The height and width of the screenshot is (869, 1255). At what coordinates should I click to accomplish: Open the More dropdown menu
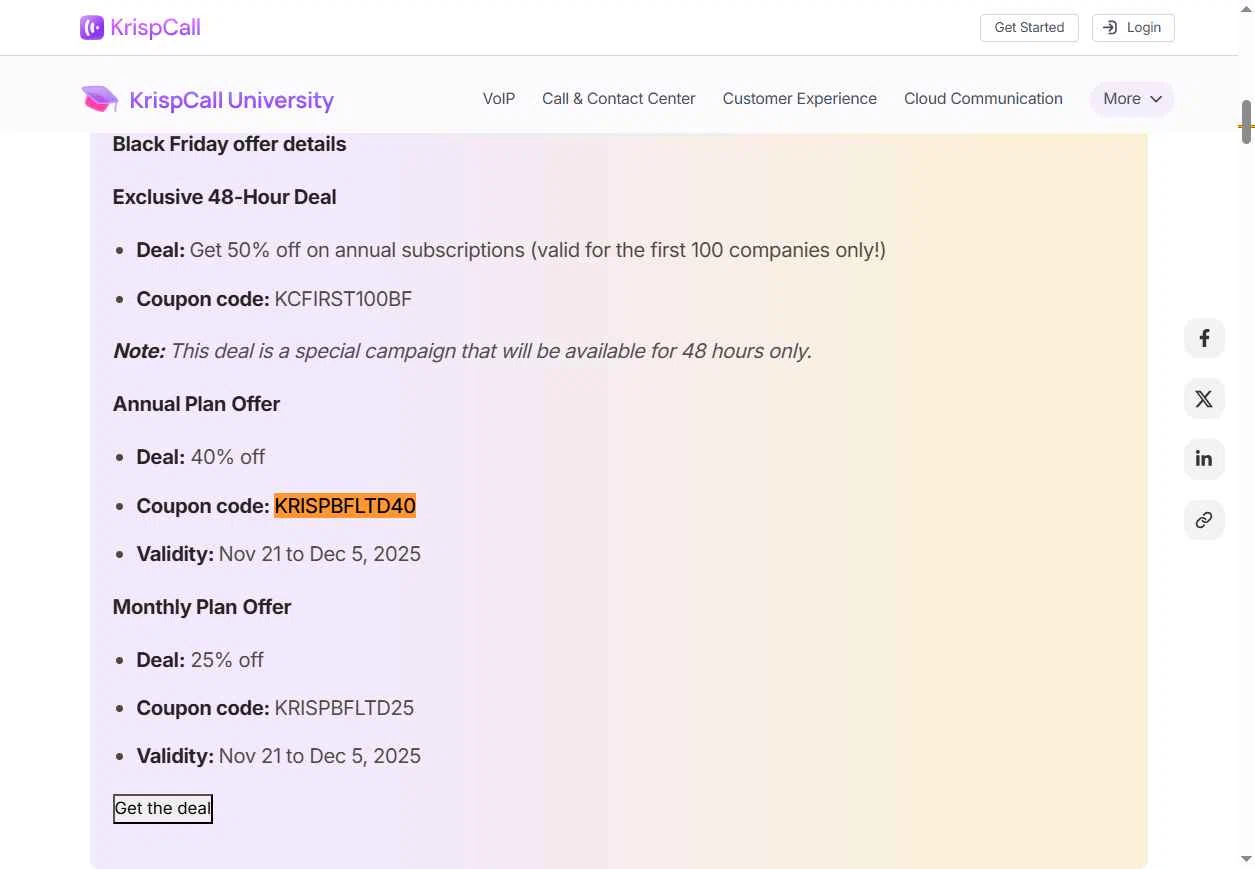click(1132, 99)
